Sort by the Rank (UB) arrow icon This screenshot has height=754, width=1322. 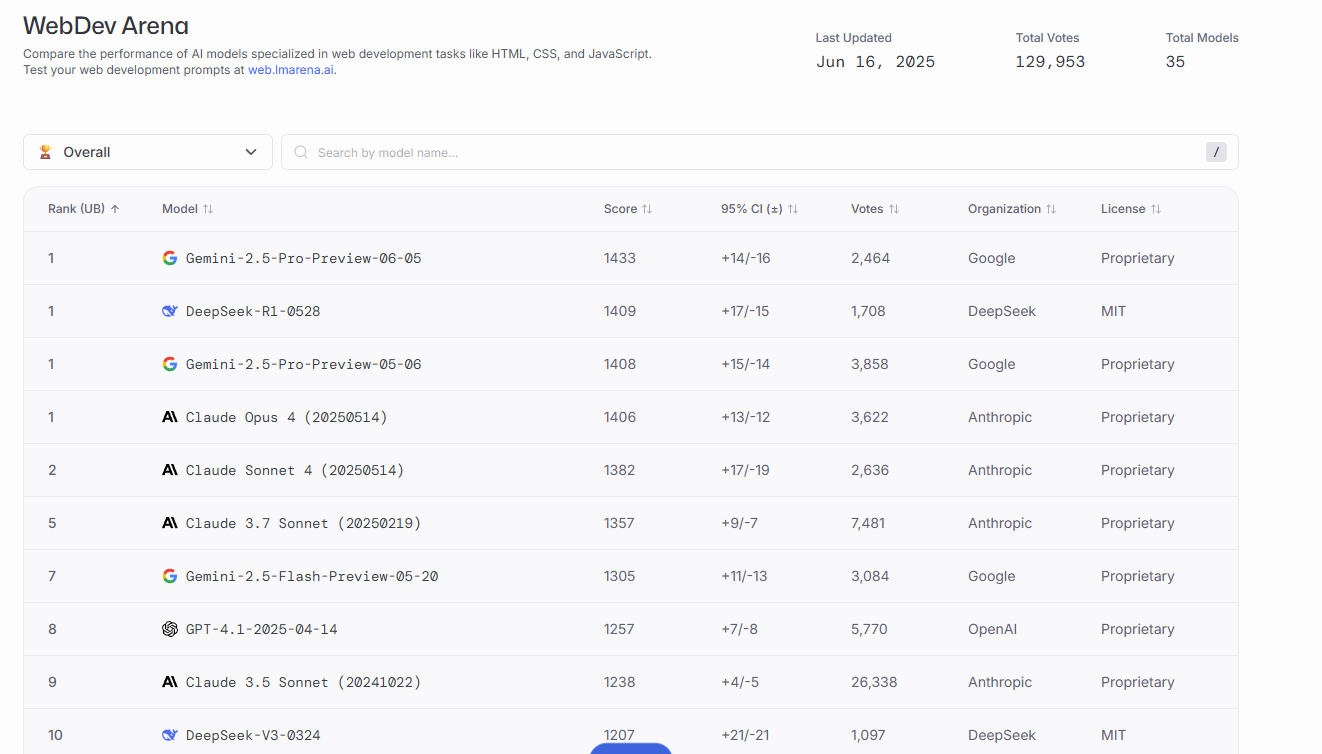tap(115, 209)
